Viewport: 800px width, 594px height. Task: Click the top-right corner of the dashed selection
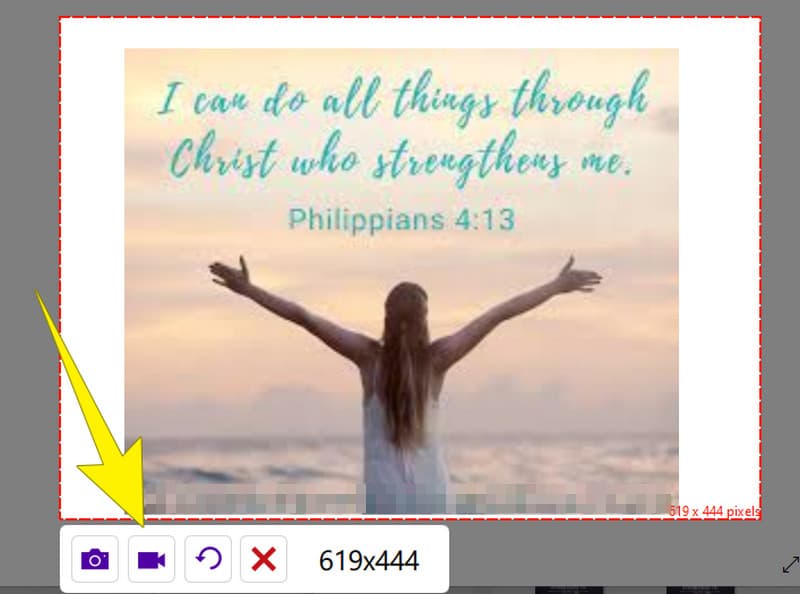click(760, 18)
